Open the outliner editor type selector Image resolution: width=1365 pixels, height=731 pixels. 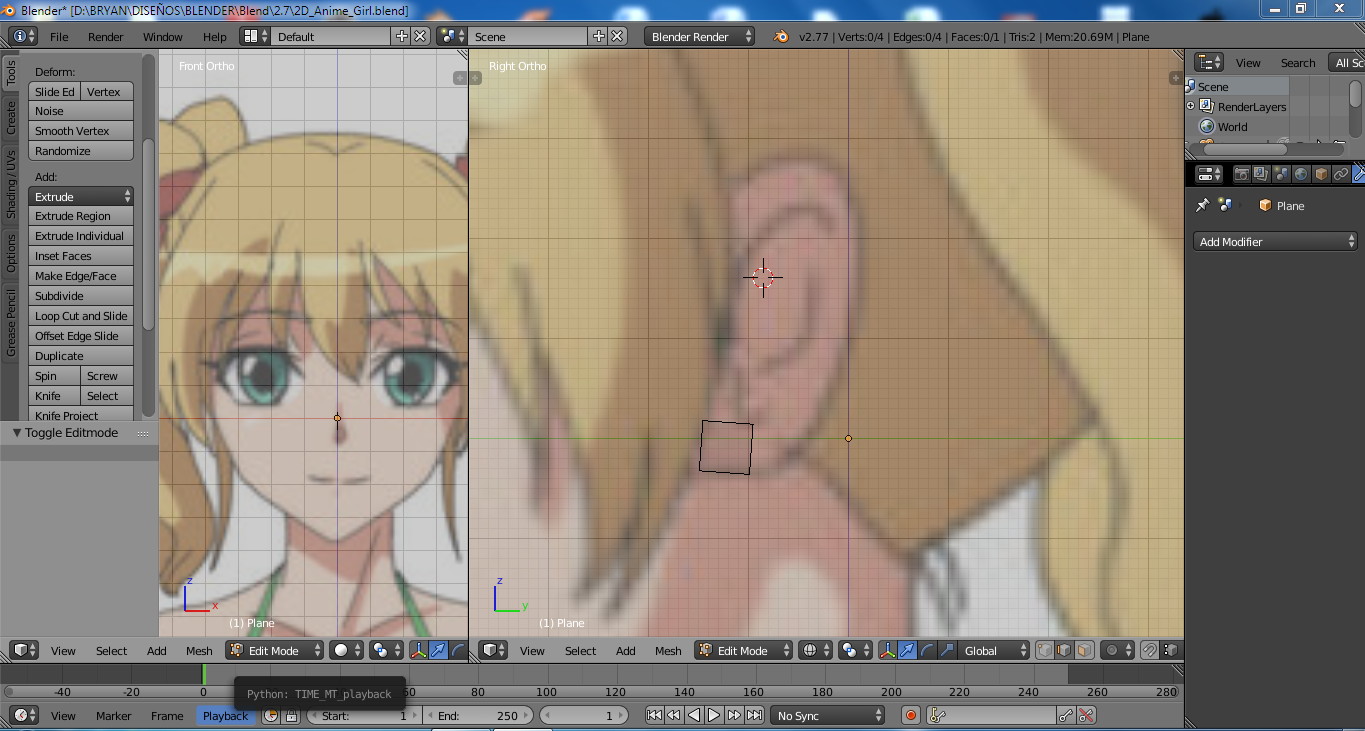point(1209,62)
